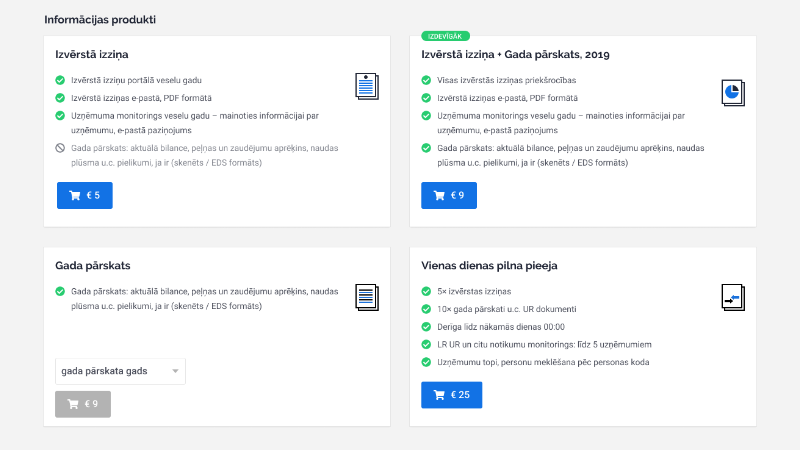Click the 'Informācijas produkti' section title
Screen dimensions: 800x450
pyautogui.click(x=99, y=19)
